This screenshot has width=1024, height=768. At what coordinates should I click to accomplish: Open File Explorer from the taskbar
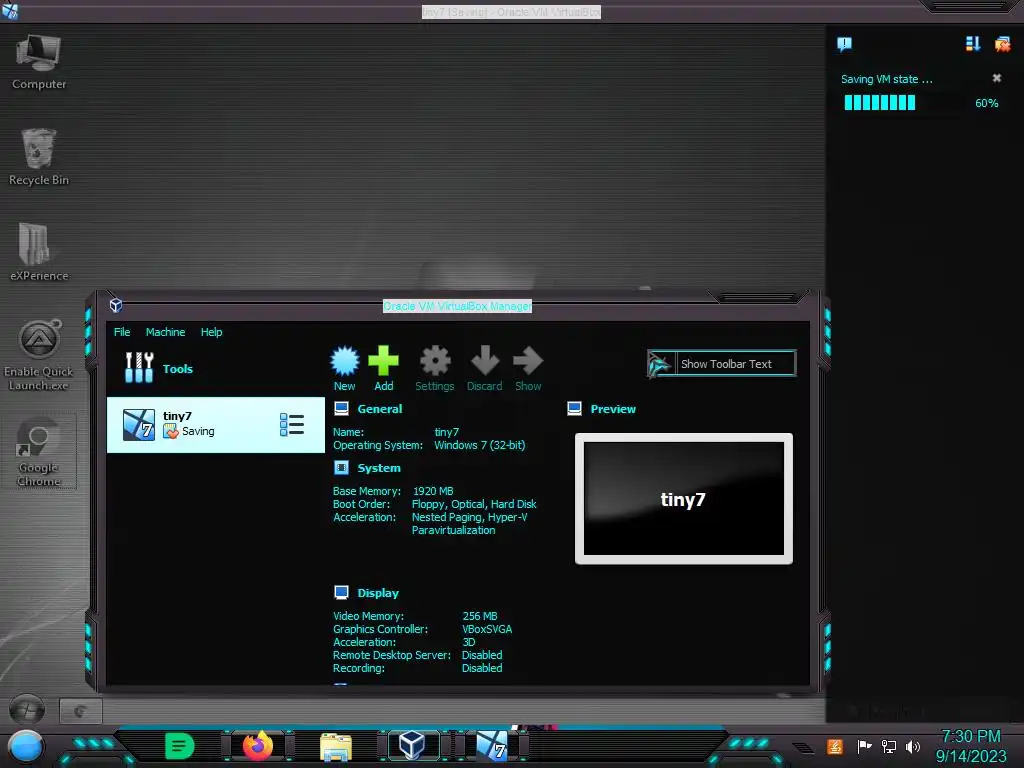(x=336, y=747)
